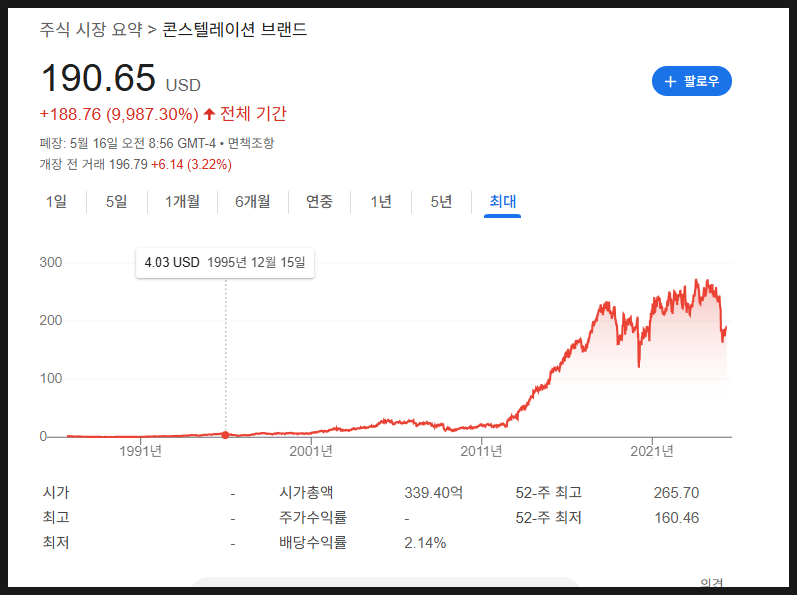Click the 배당수익률 value 2.14%
Image resolution: width=797 pixels, height=595 pixels.
point(425,543)
